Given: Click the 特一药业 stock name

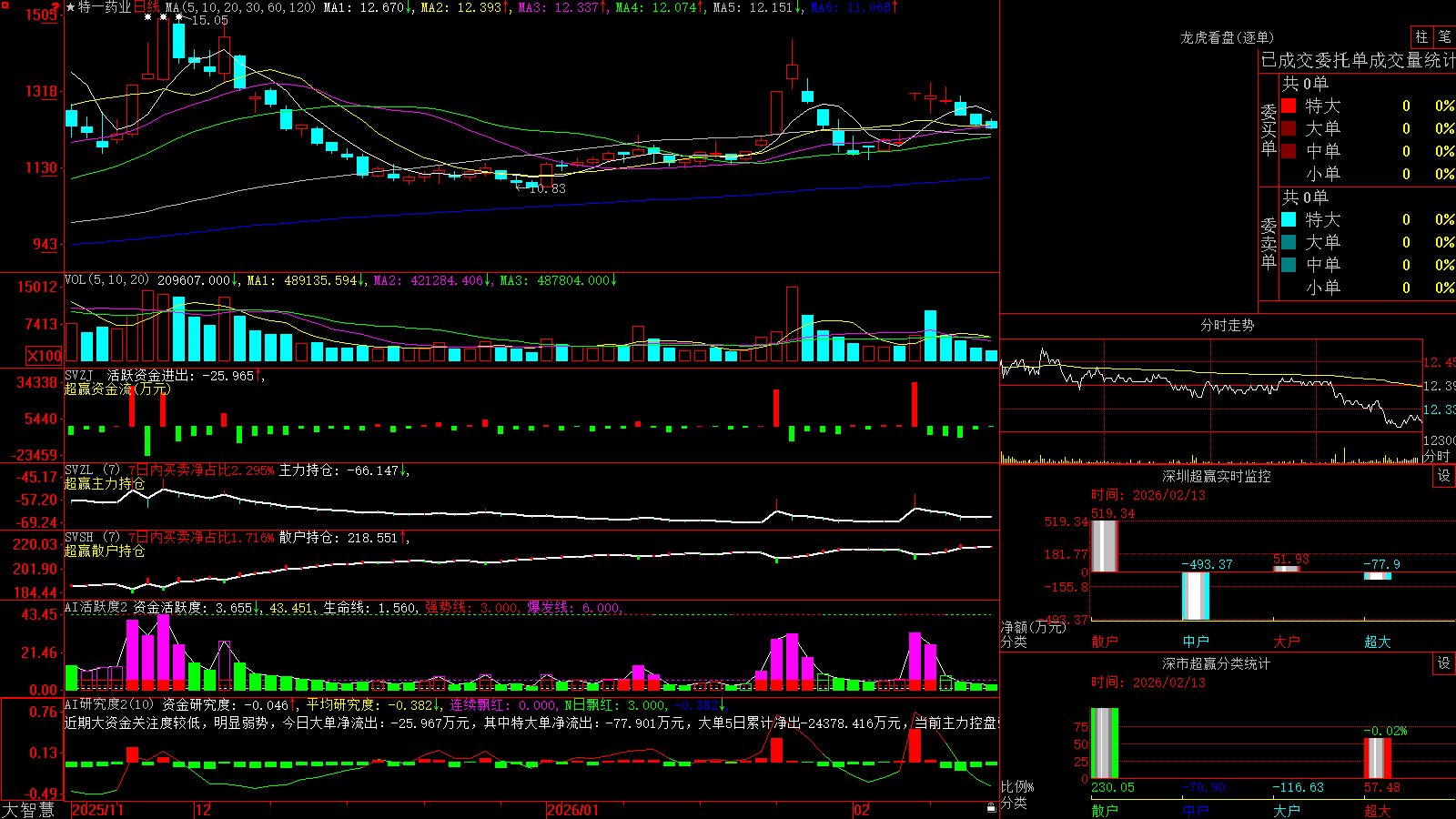Looking at the screenshot, I should click(105, 7).
